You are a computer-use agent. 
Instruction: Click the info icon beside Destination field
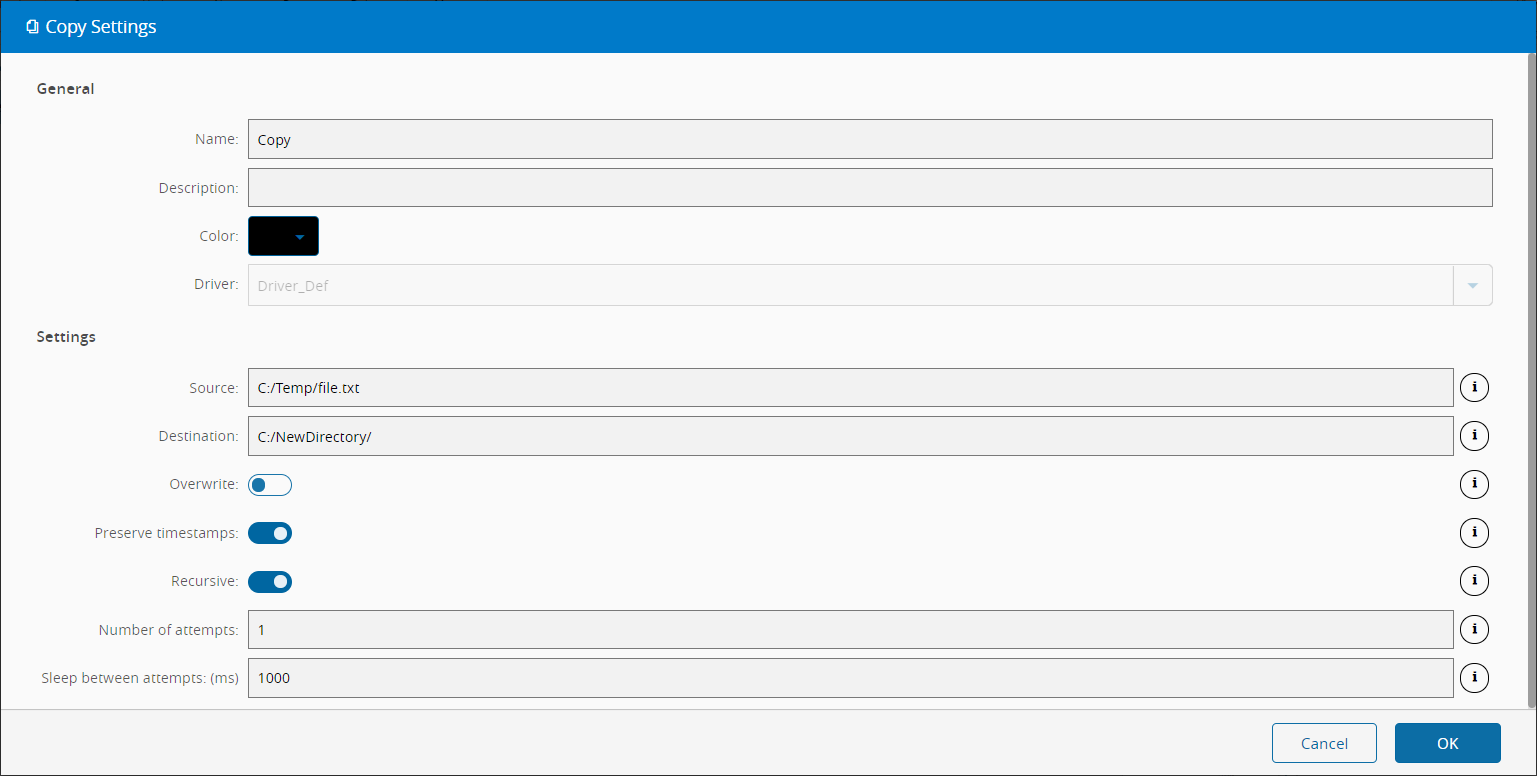pyautogui.click(x=1474, y=436)
